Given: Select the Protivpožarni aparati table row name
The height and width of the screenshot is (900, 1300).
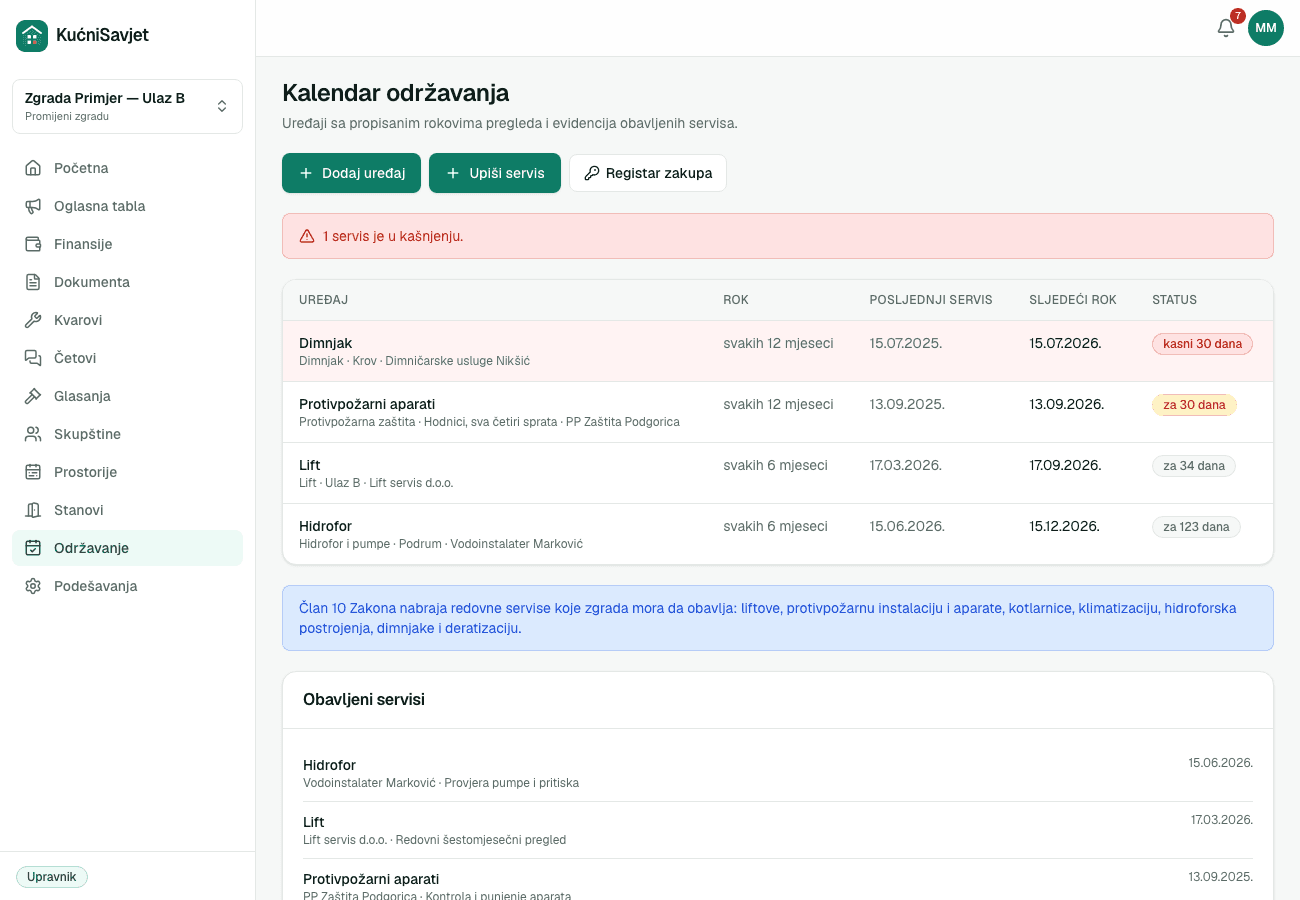Looking at the screenshot, I should [x=367, y=404].
